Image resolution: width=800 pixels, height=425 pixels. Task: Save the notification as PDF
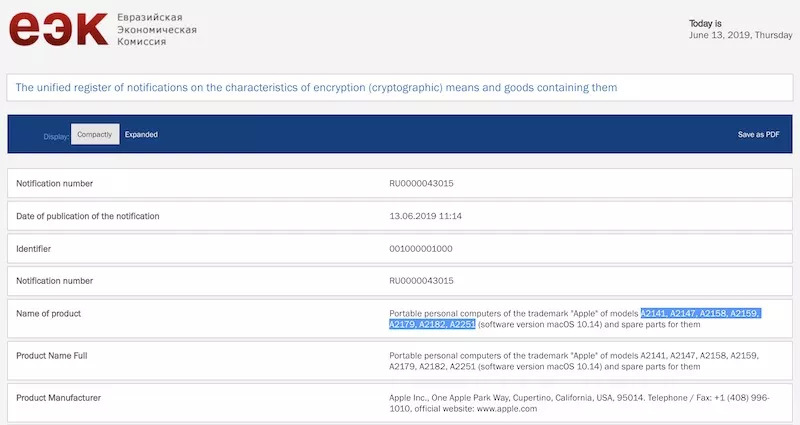point(758,134)
